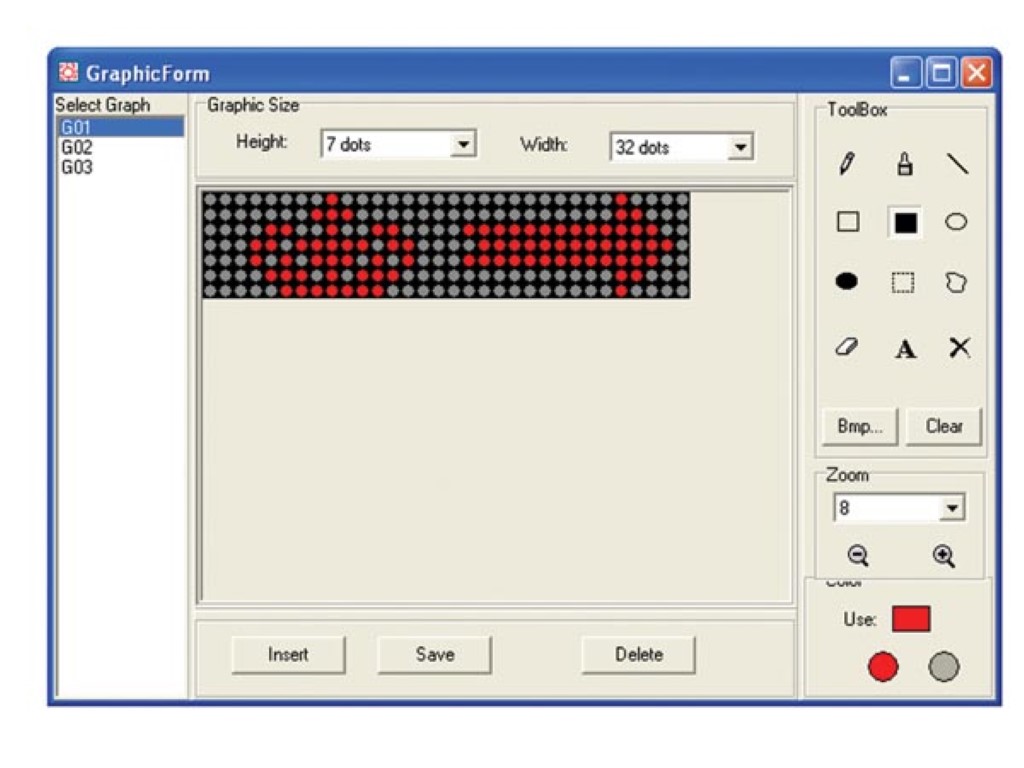Screen dimensions: 1024x768
Task: Select the Text tool
Action: click(905, 349)
